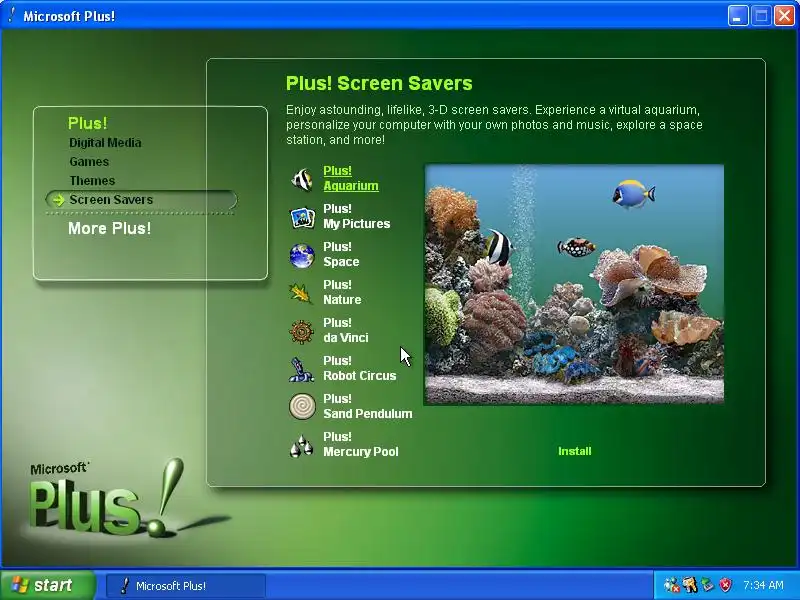Click the Plus! Aquarium fish icon

pyautogui.click(x=302, y=180)
